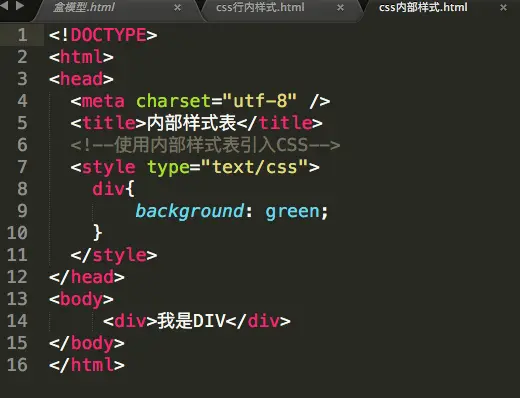Image resolution: width=520 pixels, height=398 pixels.
Task: Click line number 12 in gutter
Action: (17, 277)
